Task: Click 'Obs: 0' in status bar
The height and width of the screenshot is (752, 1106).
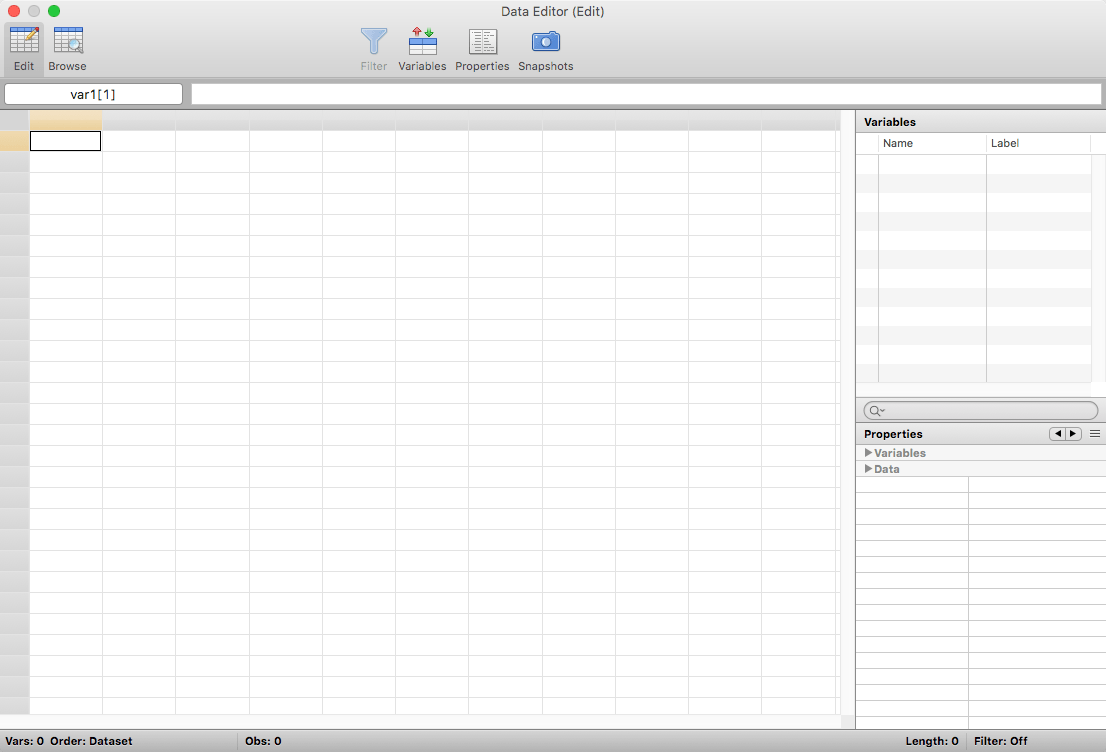Action: pos(263,741)
